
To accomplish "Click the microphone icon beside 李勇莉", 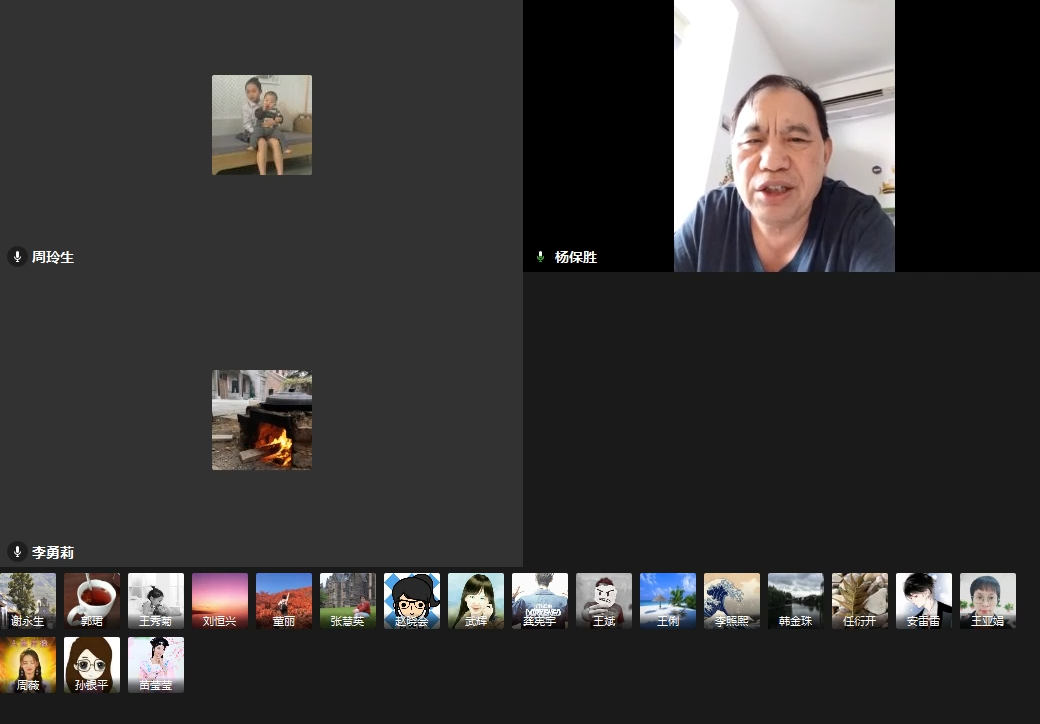I will pyautogui.click(x=17, y=552).
